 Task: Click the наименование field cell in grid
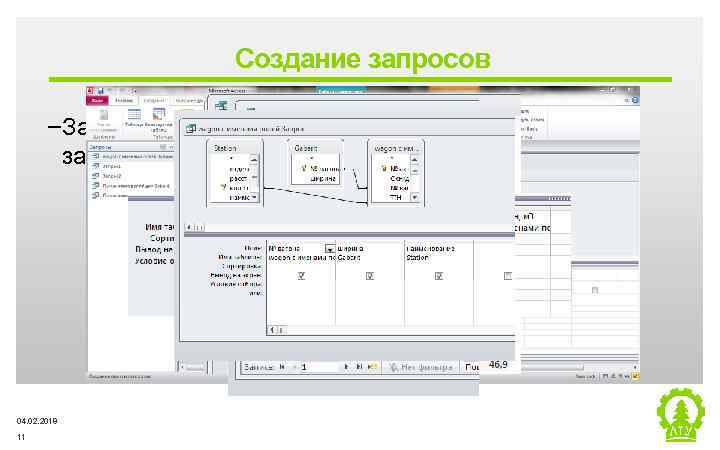click(439, 248)
